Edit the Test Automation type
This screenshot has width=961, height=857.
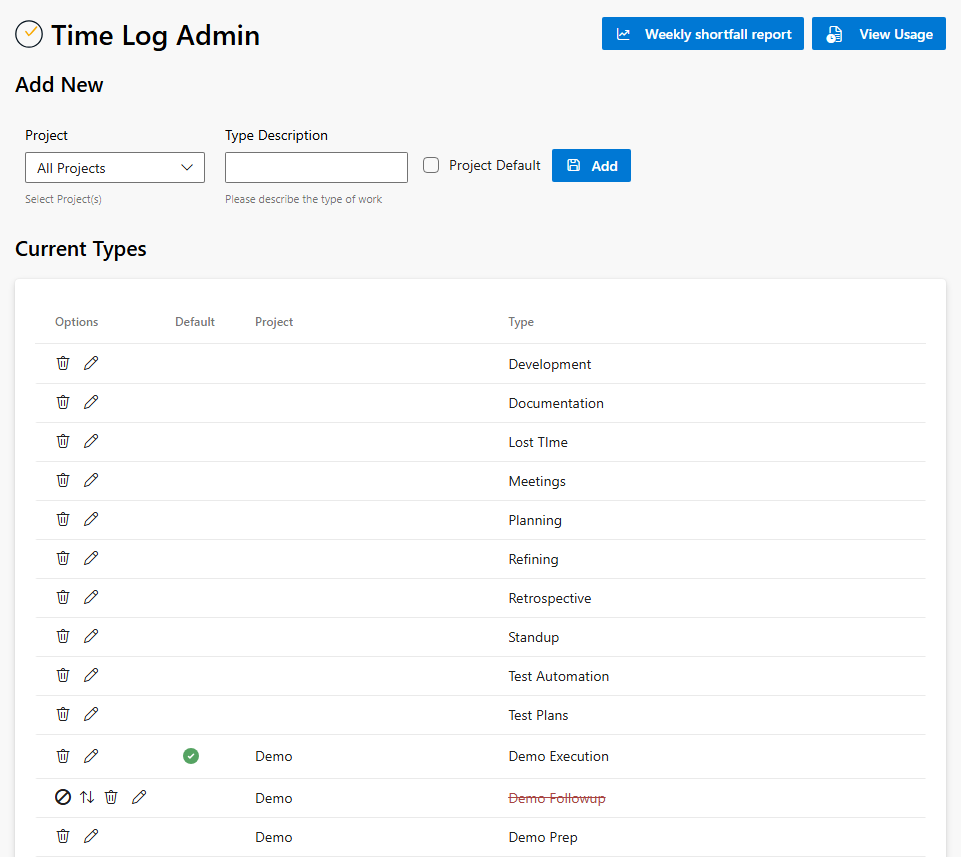91,676
